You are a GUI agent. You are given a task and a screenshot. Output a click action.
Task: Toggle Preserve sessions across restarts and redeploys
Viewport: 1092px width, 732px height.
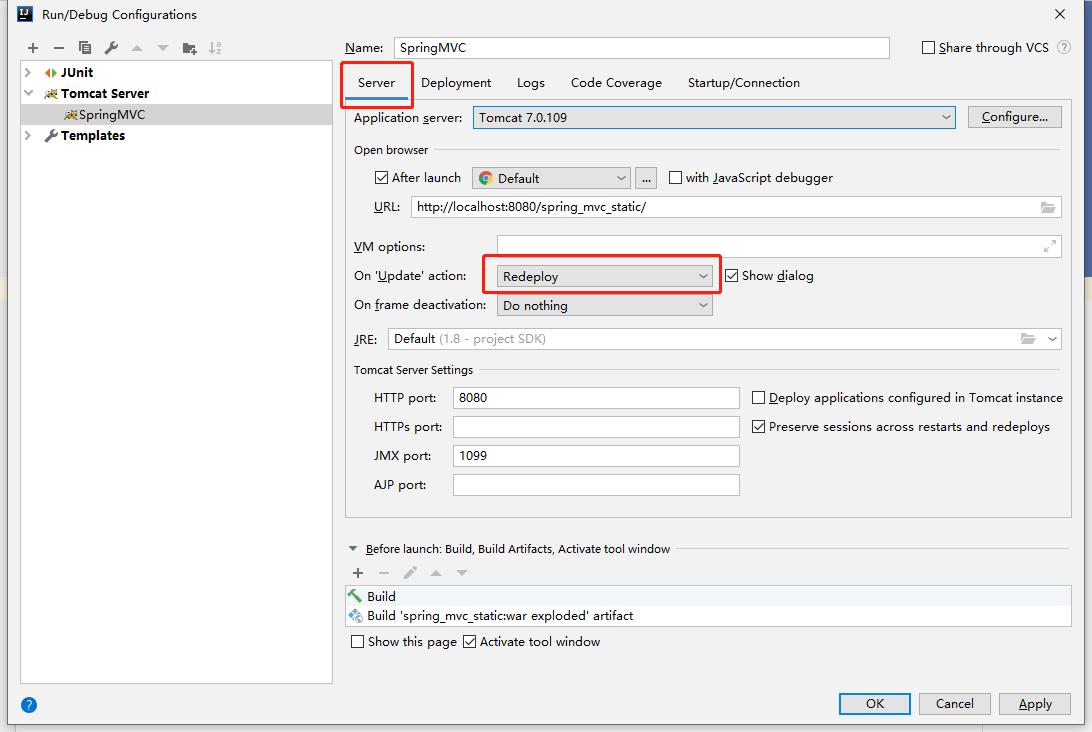(758, 427)
